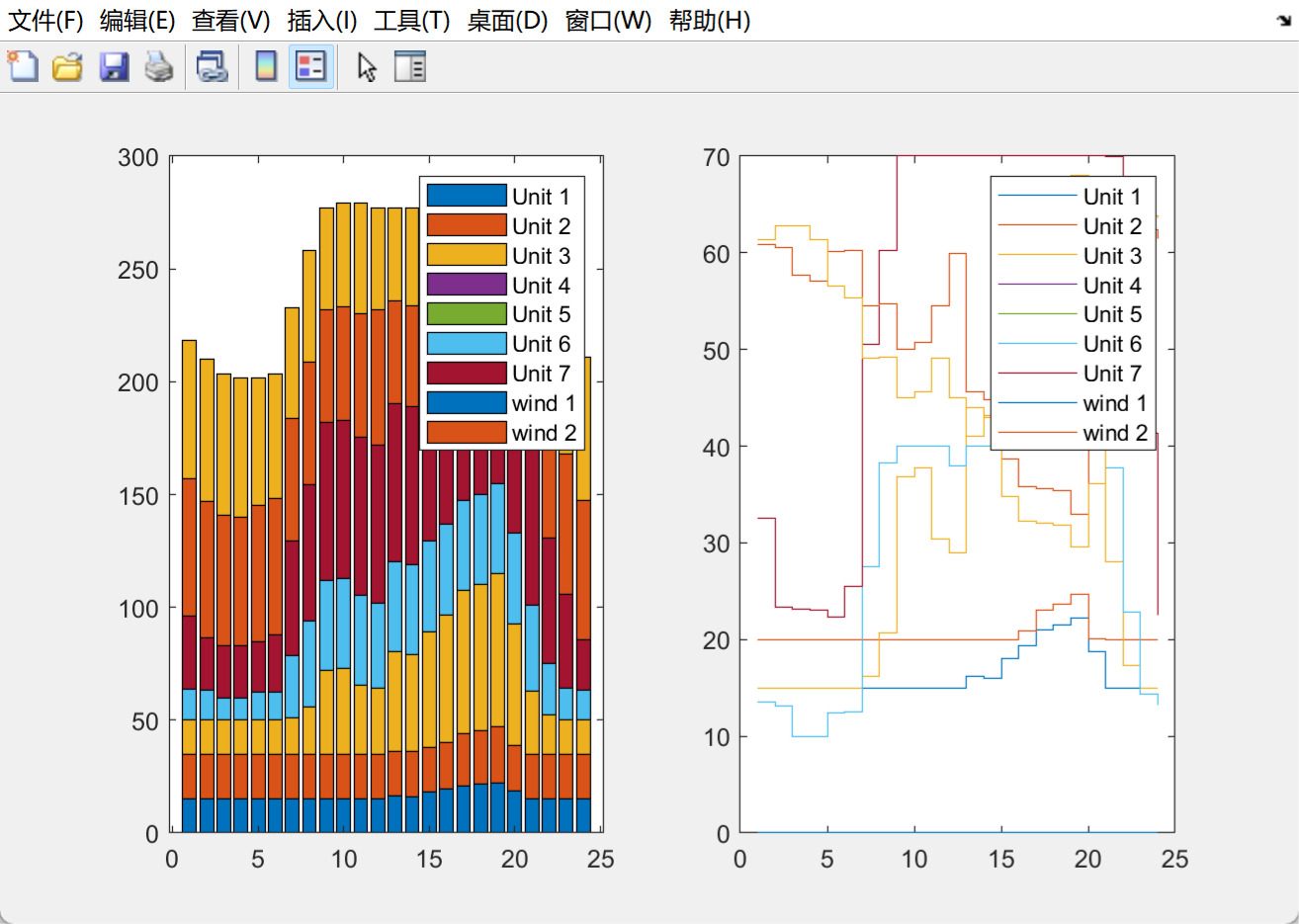Screen dimensions: 1299x924
Task: Open the 插入(I) menu
Action: click(x=321, y=21)
